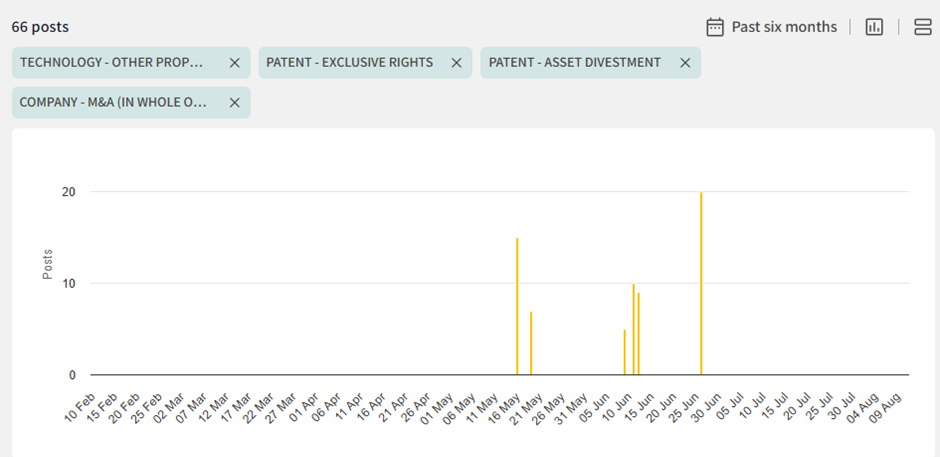Click the shortest bar near 05 Jun
Image resolution: width=940 pixels, height=457 pixels.
pos(625,353)
